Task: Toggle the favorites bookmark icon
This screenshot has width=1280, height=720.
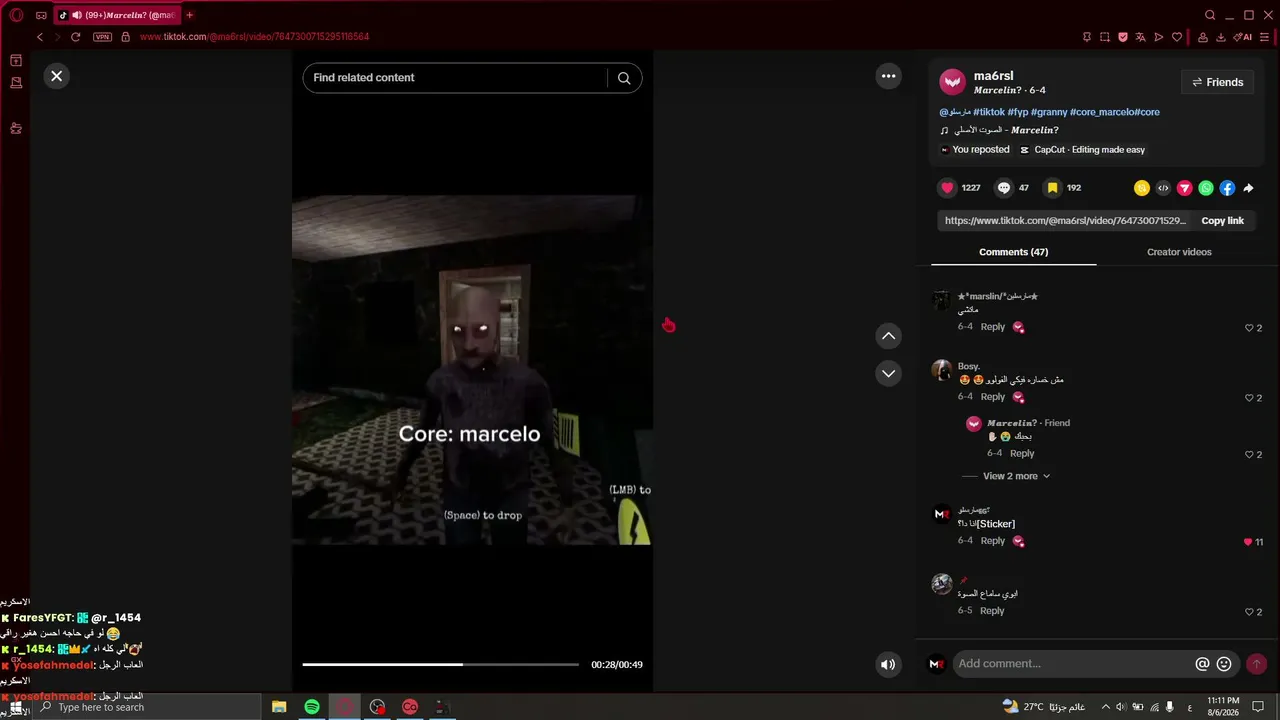Action: (1052, 188)
